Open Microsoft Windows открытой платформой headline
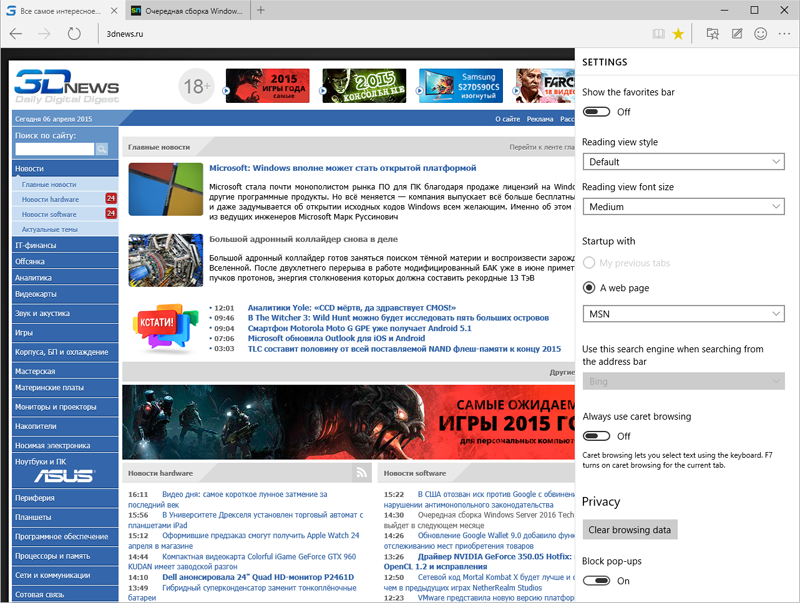Image resolution: width=800 pixels, height=603 pixels. tap(342, 168)
